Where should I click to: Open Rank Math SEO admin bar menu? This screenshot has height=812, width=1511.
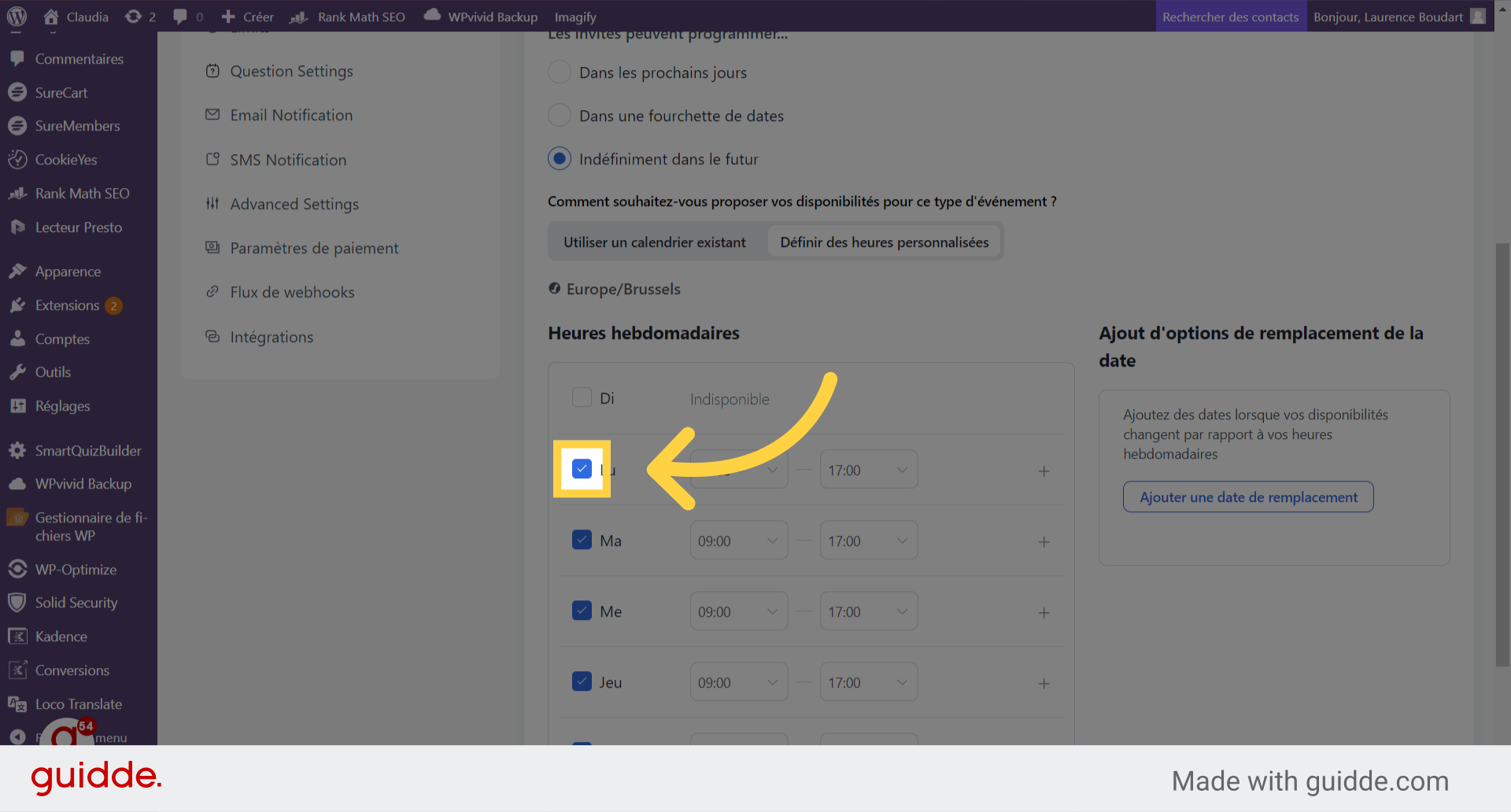pyautogui.click(x=347, y=17)
